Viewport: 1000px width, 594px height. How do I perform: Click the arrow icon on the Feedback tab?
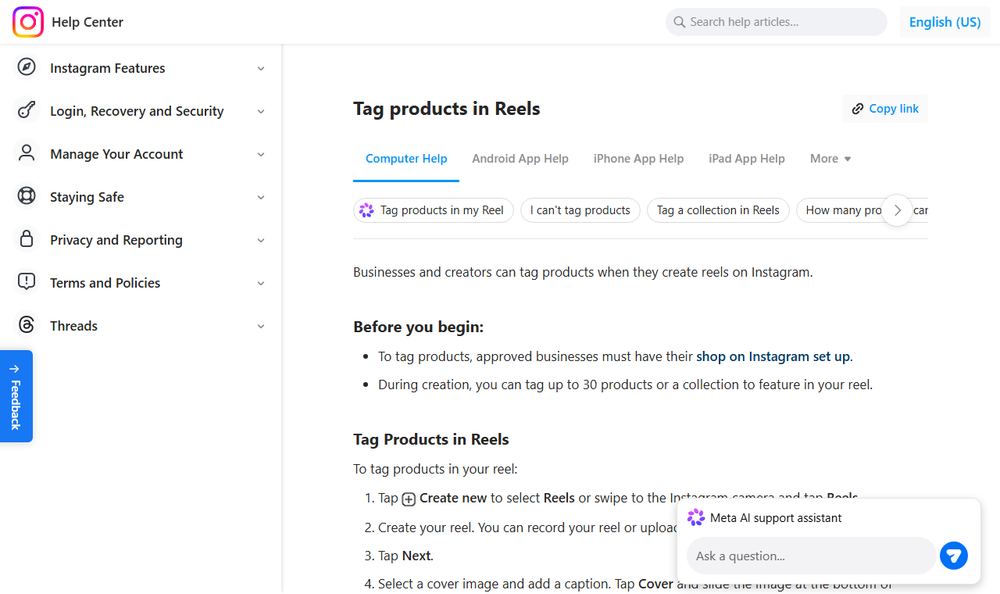pyautogui.click(x=15, y=369)
